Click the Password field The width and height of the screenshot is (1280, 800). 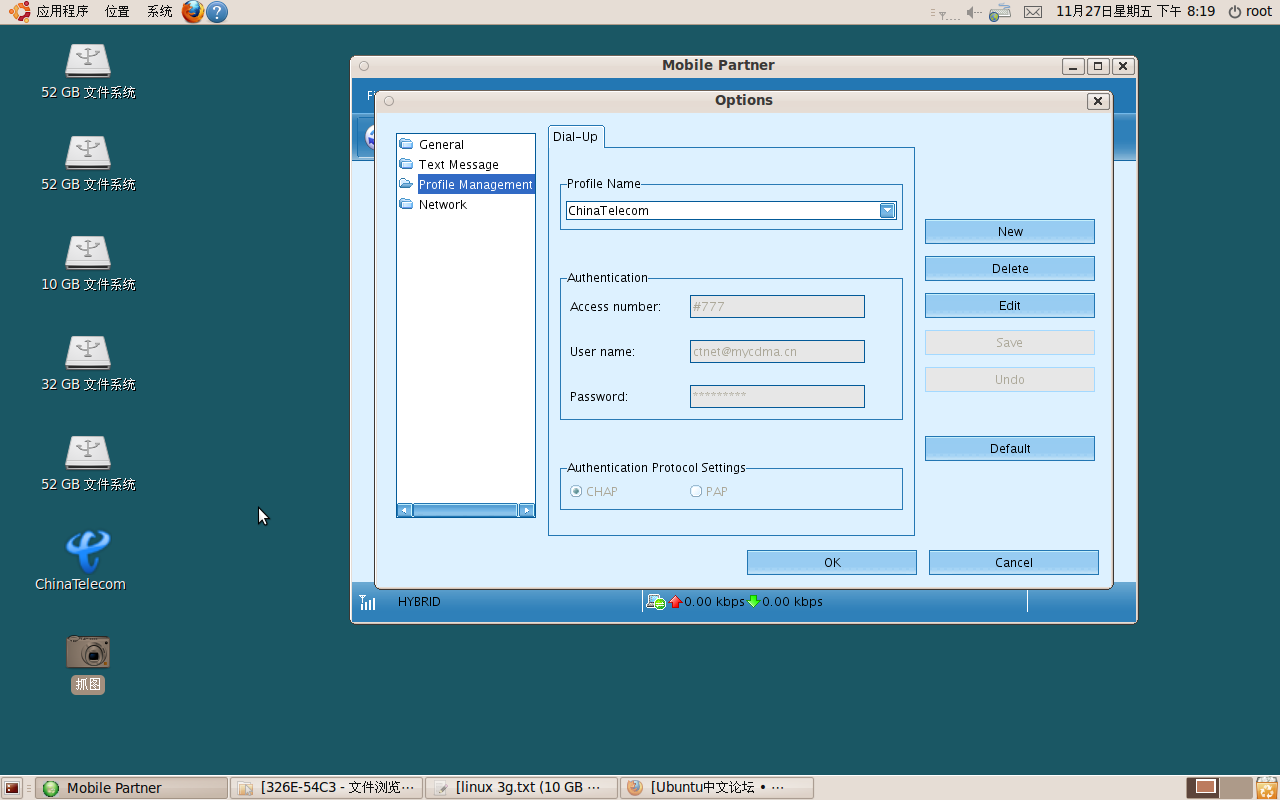point(777,397)
